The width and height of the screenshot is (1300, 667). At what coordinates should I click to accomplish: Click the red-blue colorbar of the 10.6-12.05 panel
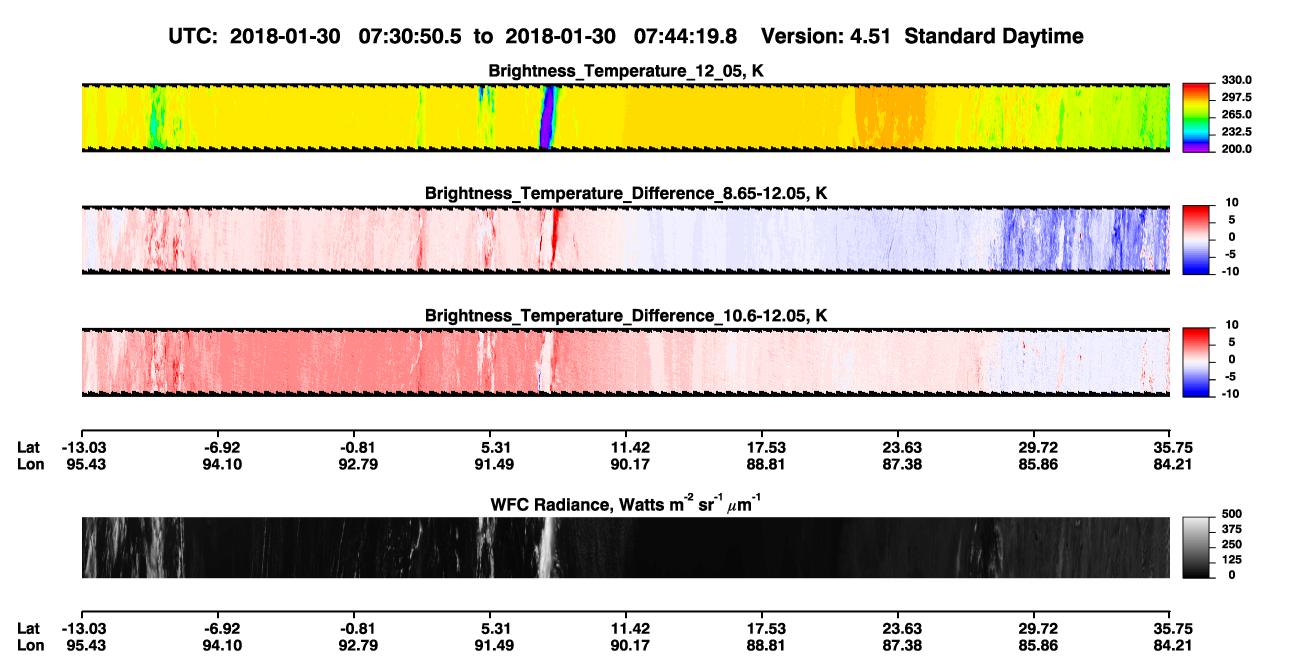1195,361
